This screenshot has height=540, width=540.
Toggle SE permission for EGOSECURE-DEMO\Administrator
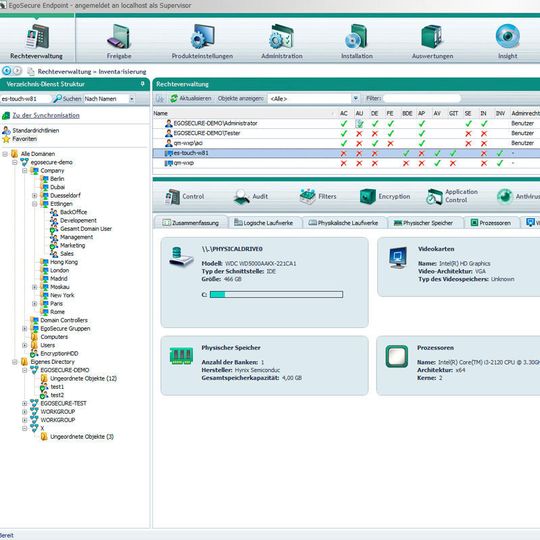click(468, 123)
